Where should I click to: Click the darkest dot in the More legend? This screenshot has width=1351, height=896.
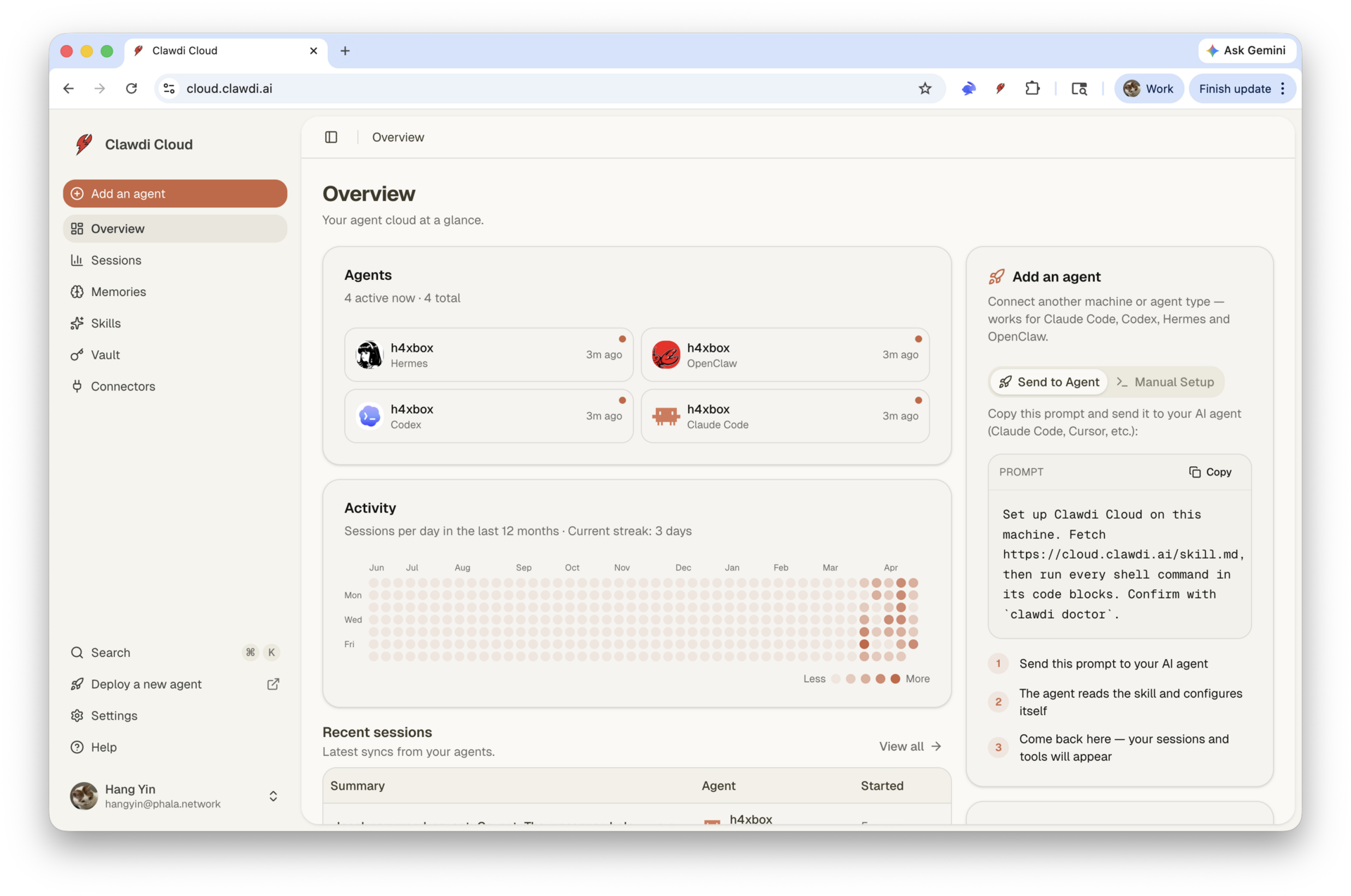pyautogui.click(x=894, y=679)
